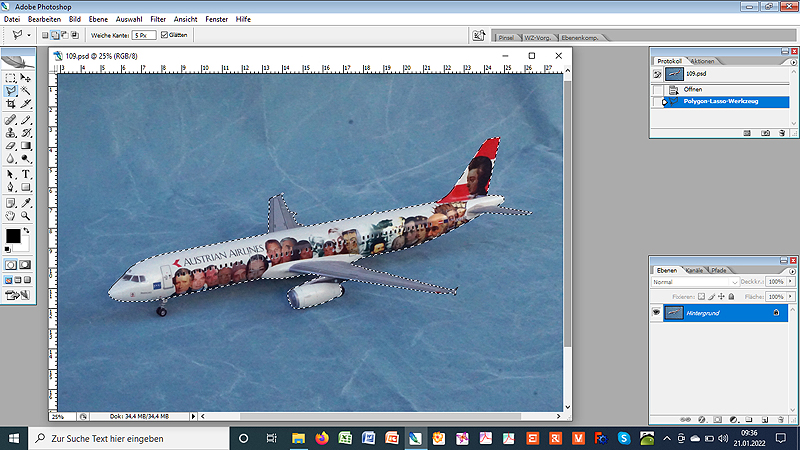Select the Slice tool
The width and height of the screenshot is (800, 450).
coord(26,104)
